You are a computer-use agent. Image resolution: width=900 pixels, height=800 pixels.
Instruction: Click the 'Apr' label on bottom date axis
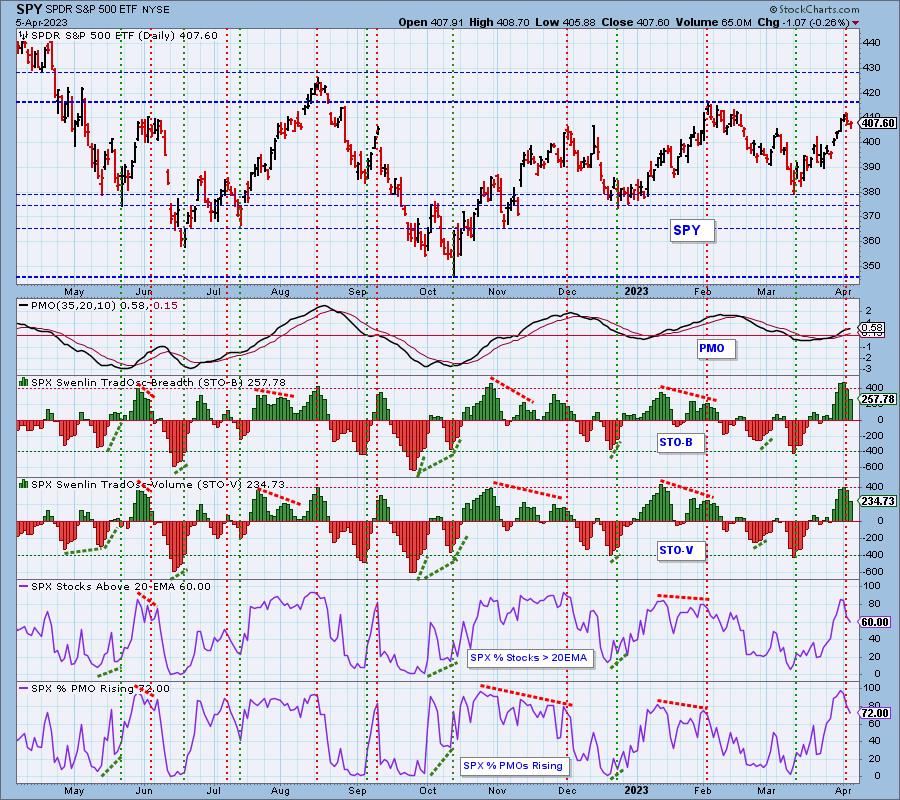(x=843, y=790)
